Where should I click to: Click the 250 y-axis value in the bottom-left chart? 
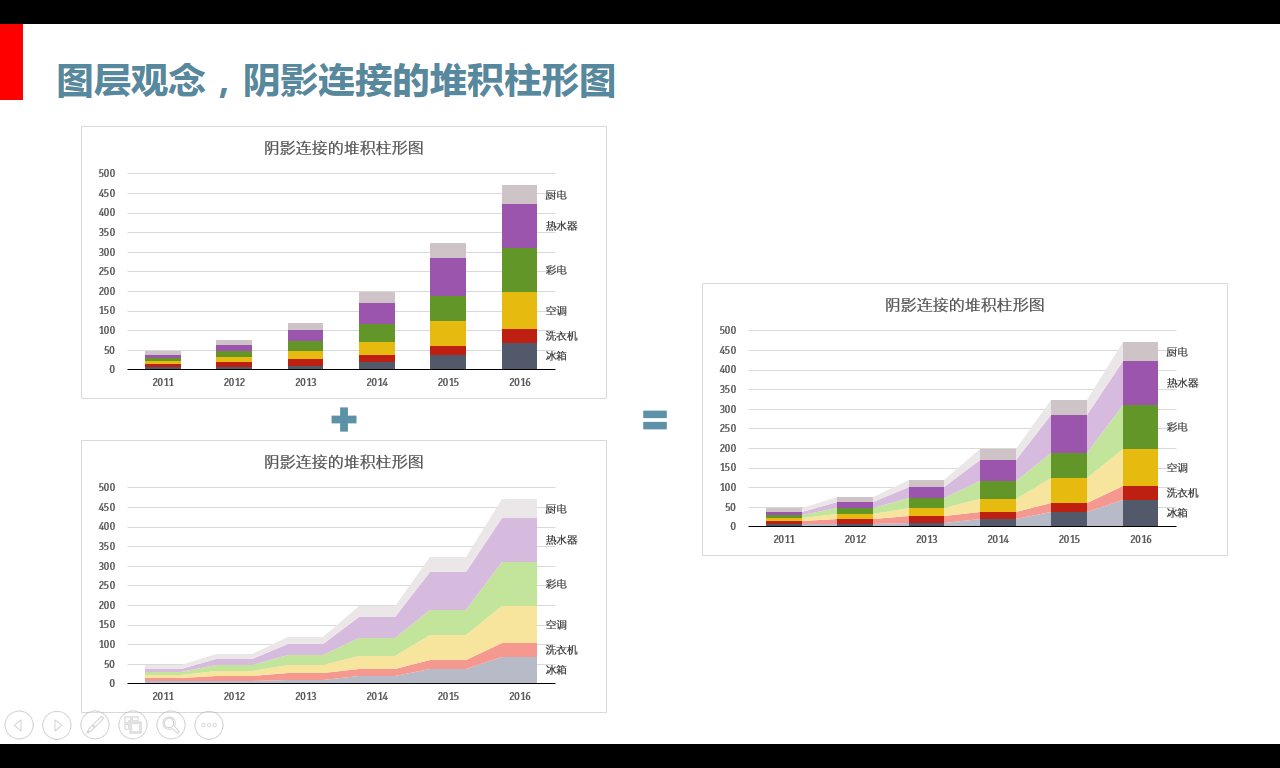107,585
